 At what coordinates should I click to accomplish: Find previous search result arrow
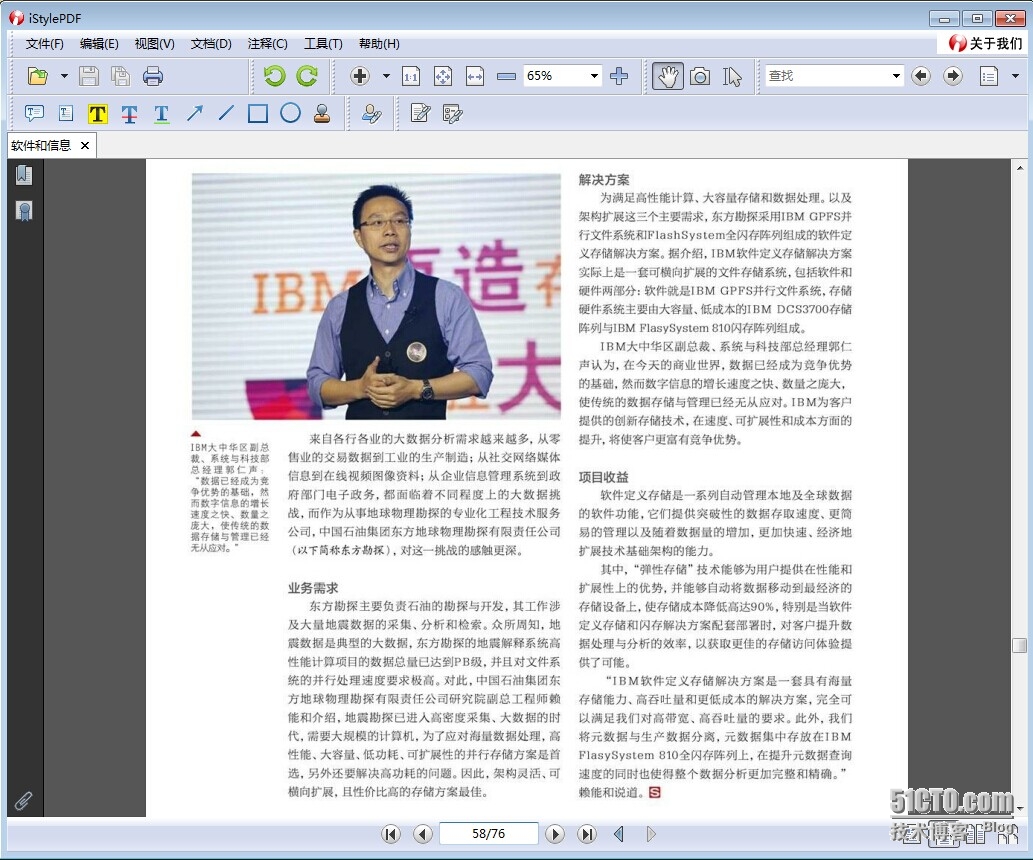(921, 76)
